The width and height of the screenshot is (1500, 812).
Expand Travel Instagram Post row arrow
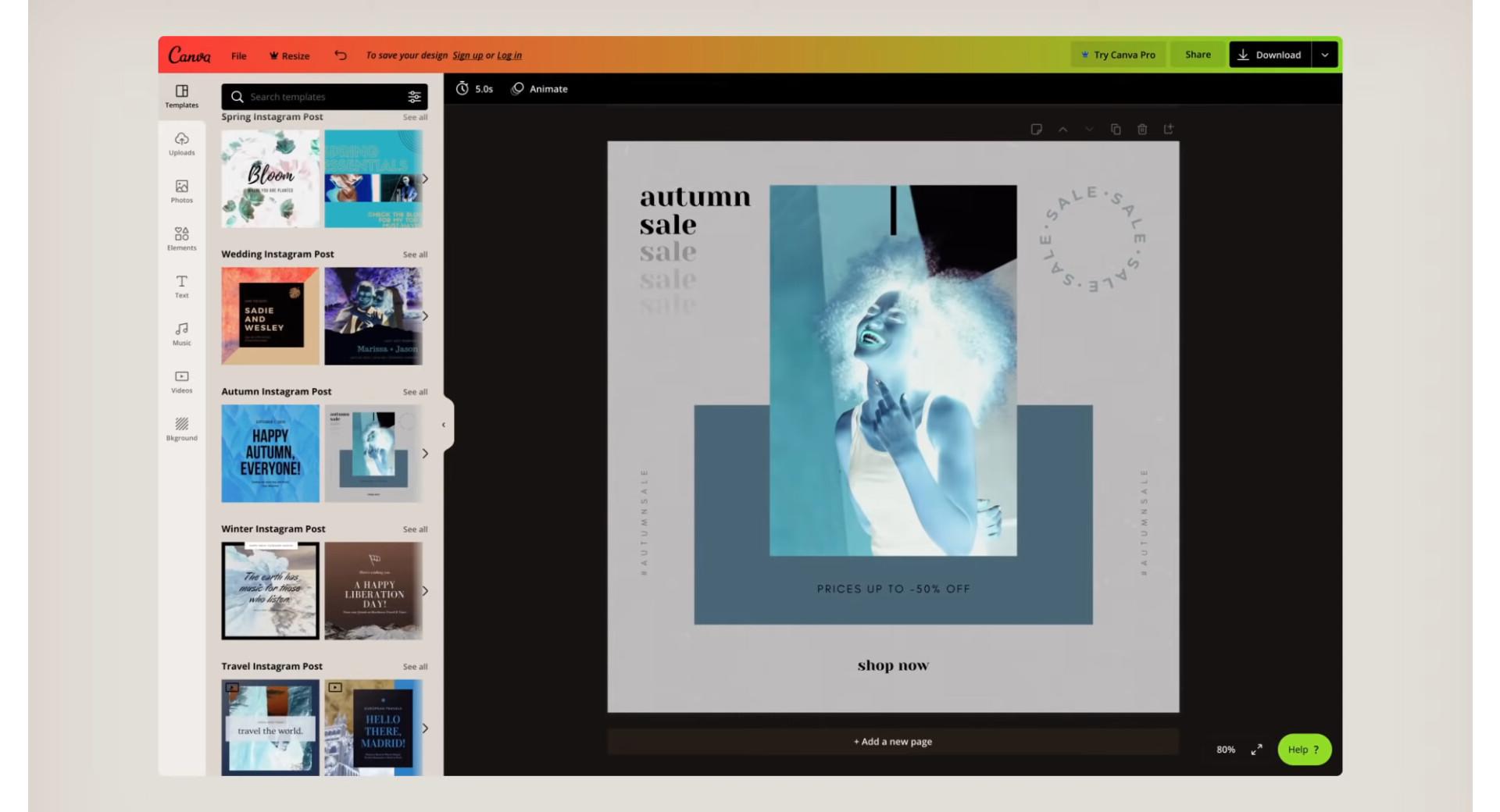point(425,728)
